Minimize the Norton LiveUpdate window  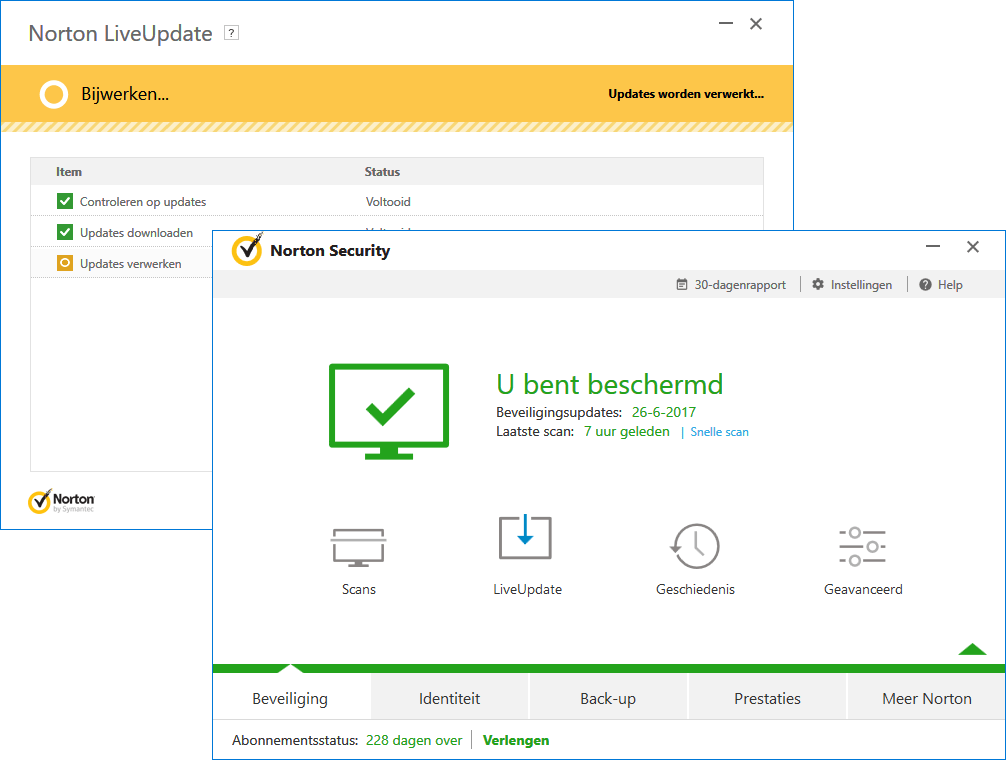coord(726,24)
